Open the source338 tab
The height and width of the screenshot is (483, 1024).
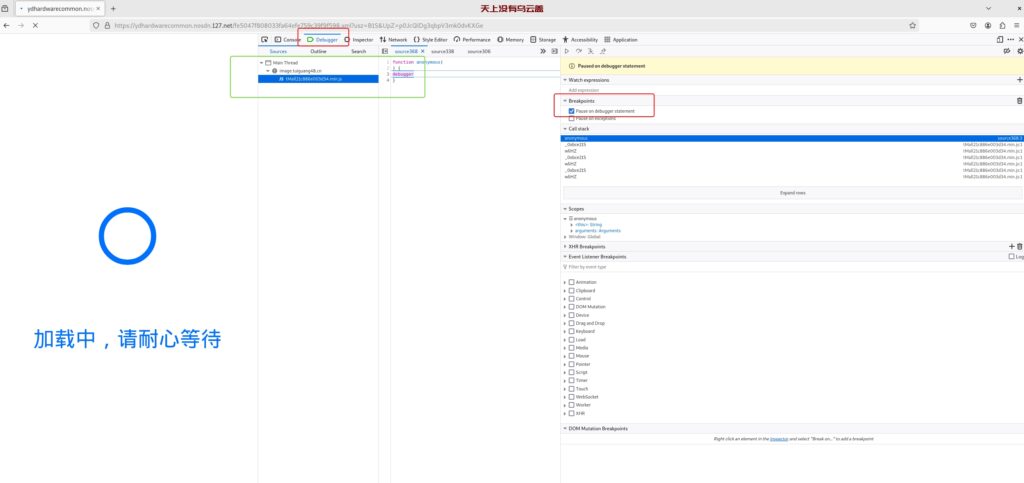pos(442,51)
